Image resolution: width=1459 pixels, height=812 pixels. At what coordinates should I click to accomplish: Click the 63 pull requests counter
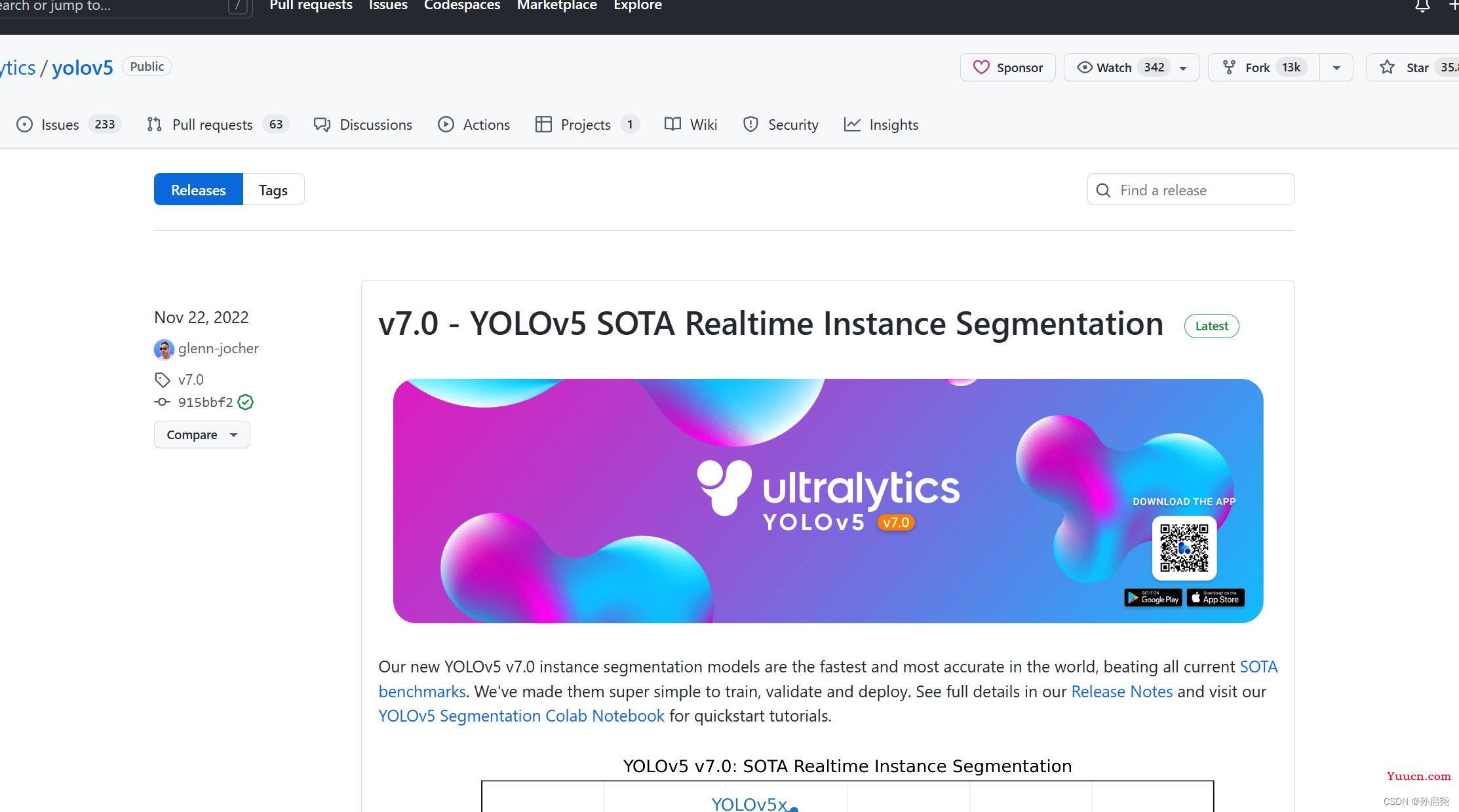tap(276, 125)
